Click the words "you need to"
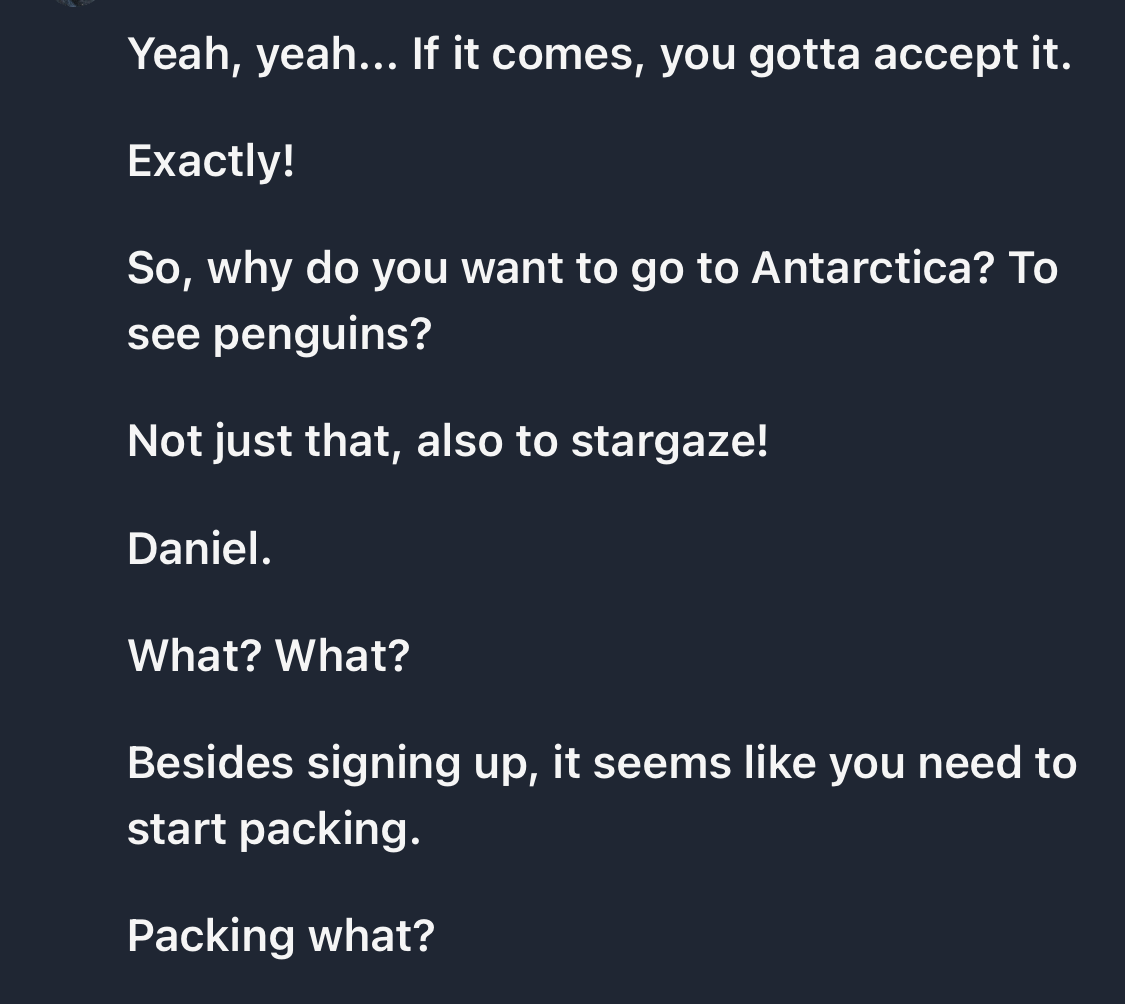Viewport: 1125px width, 1004px height. (x=953, y=764)
